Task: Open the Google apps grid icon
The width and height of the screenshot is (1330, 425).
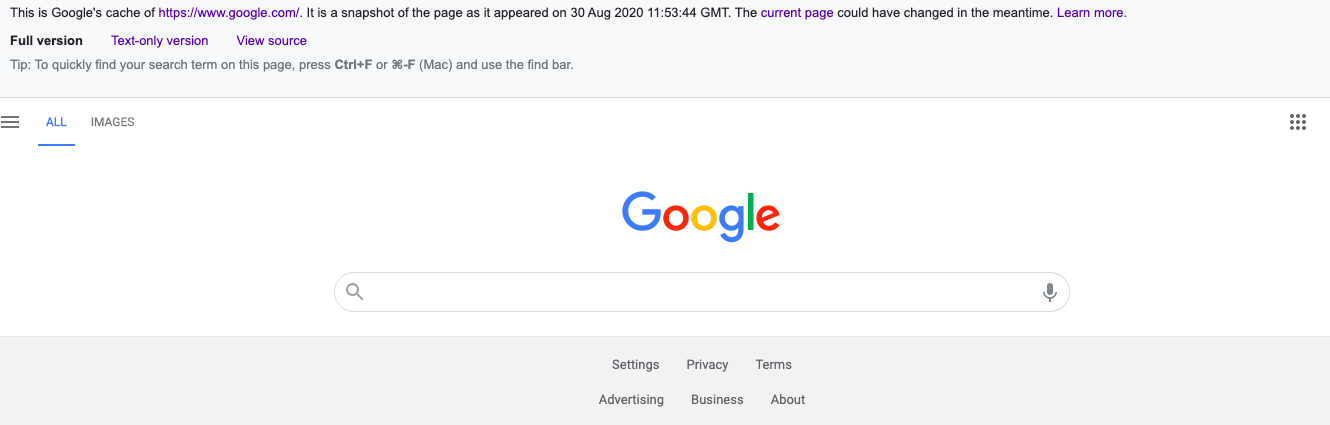Action: click(x=1298, y=122)
